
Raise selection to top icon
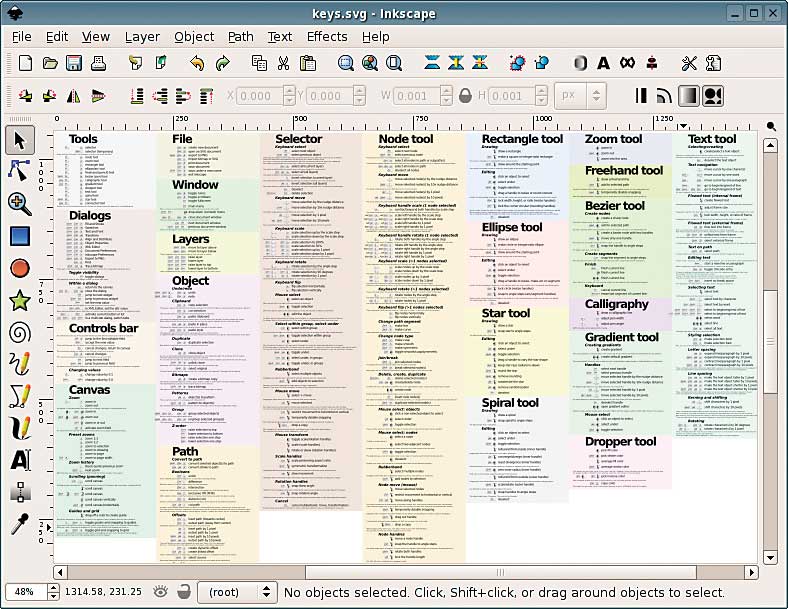[x=206, y=95]
